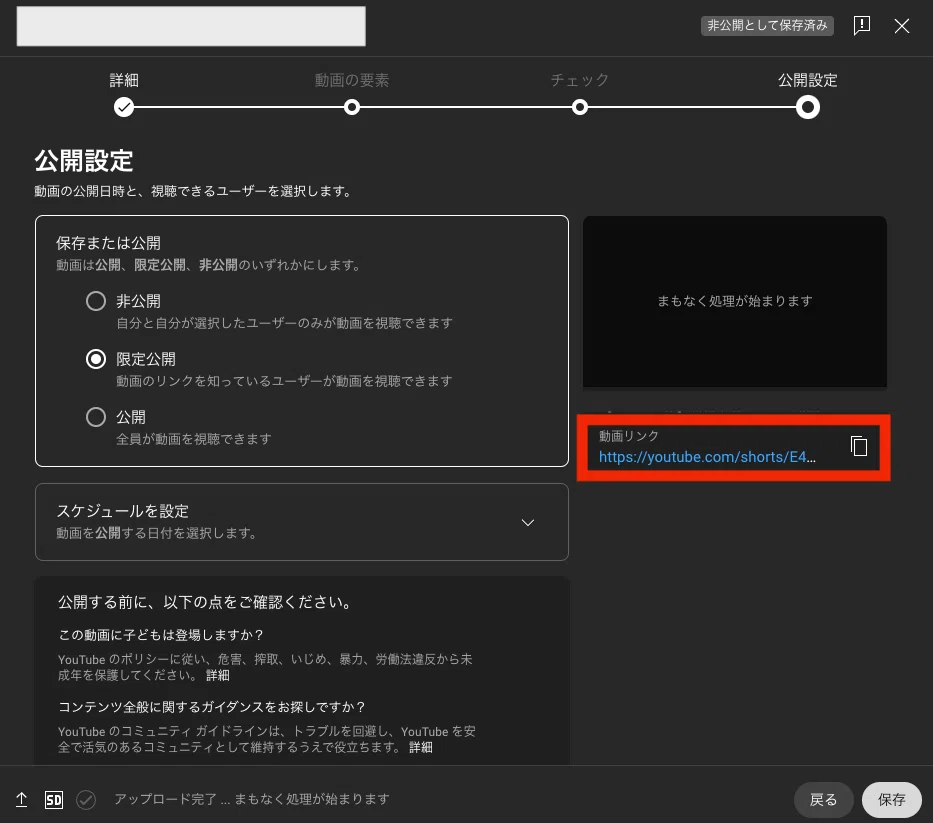The image size is (933, 823).
Task: Click 'この動画に子どもは登場しますか？' text
Action: coord(161,635)
